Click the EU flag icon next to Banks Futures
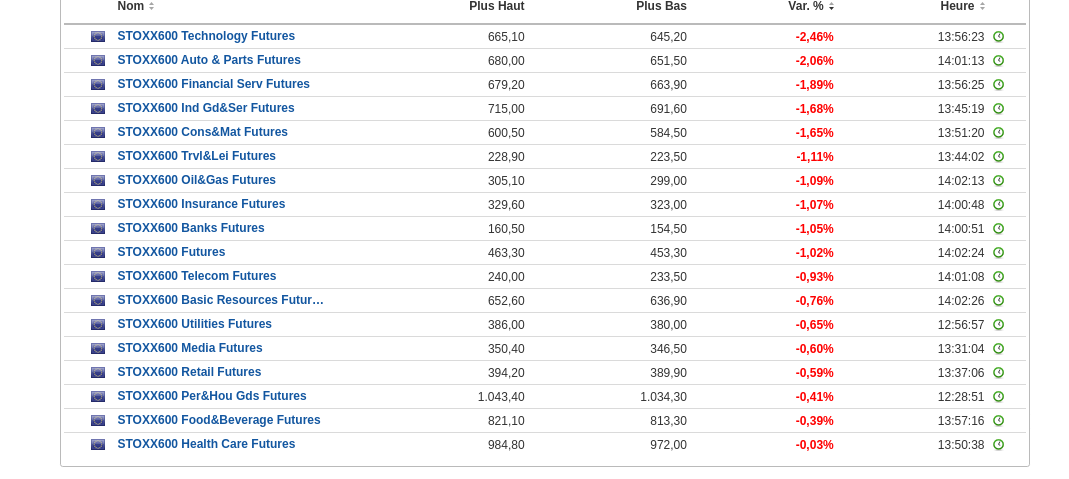This screenshot has width=1069, height=479. pos(98,229)
